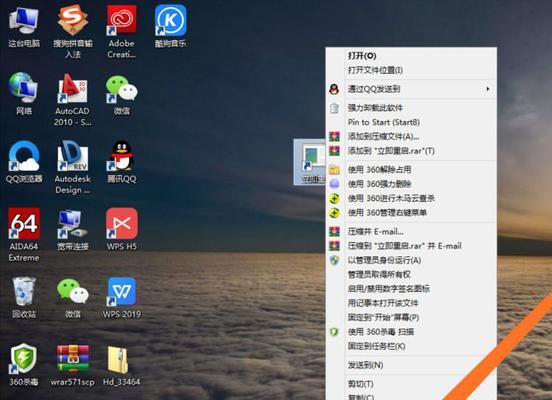
Task: Click the 酷狗音乐 desktop shortcut
Action: point(170,27)
